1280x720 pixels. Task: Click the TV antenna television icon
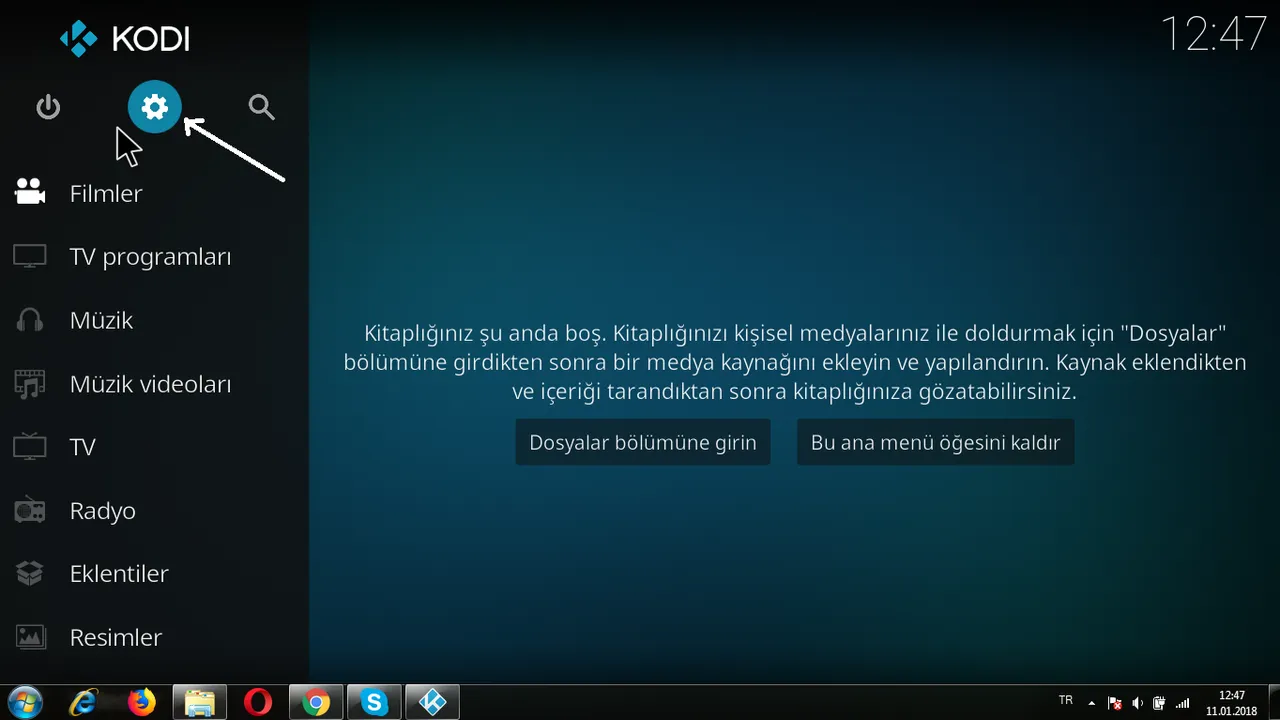click(x=30, y=446)
